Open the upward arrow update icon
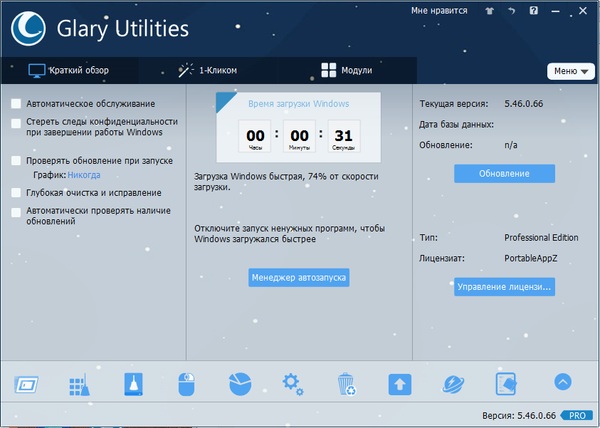The image size is (600, 428). coord(399,383)
